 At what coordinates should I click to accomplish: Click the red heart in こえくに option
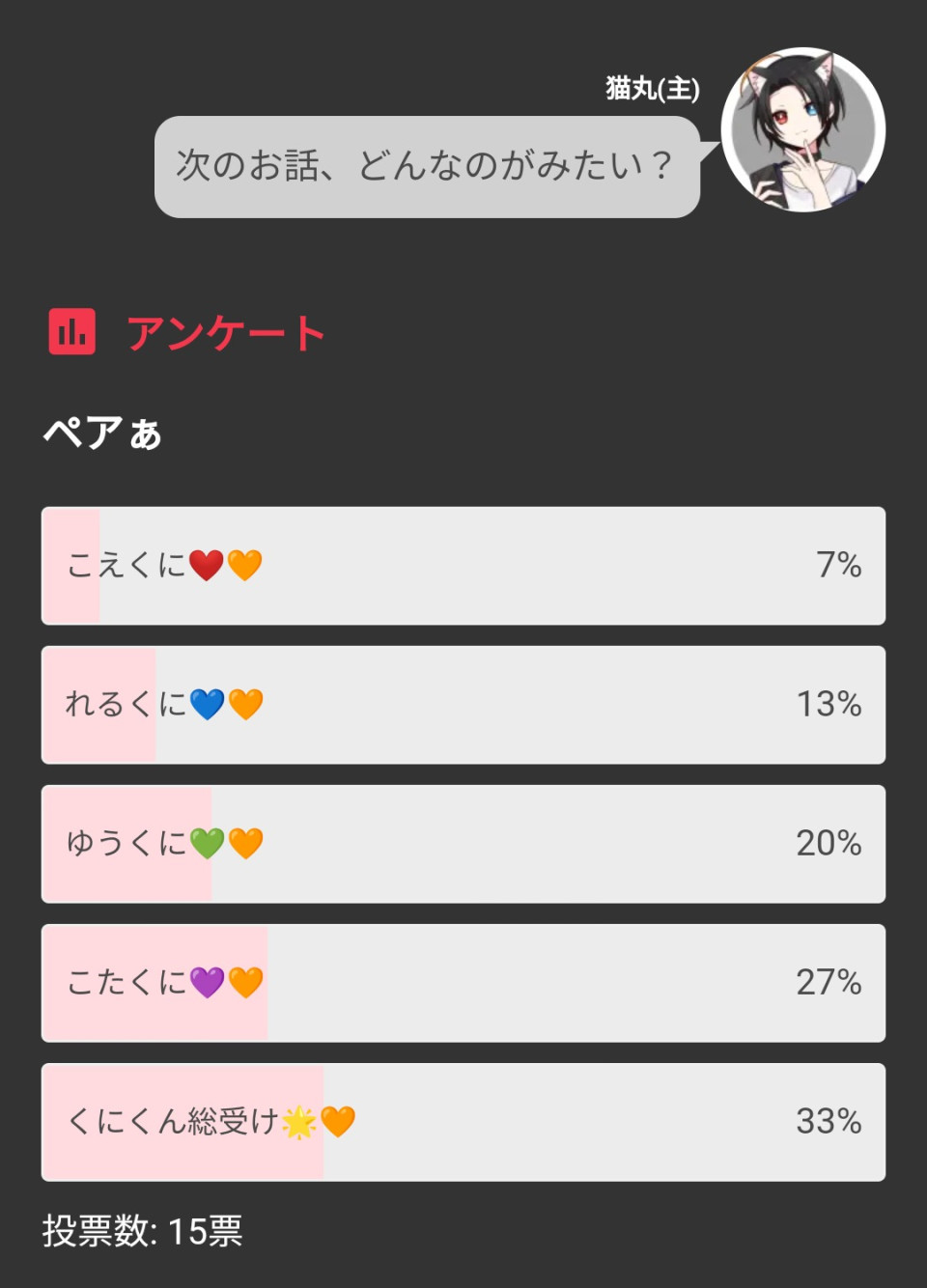(x=206, y=565)
